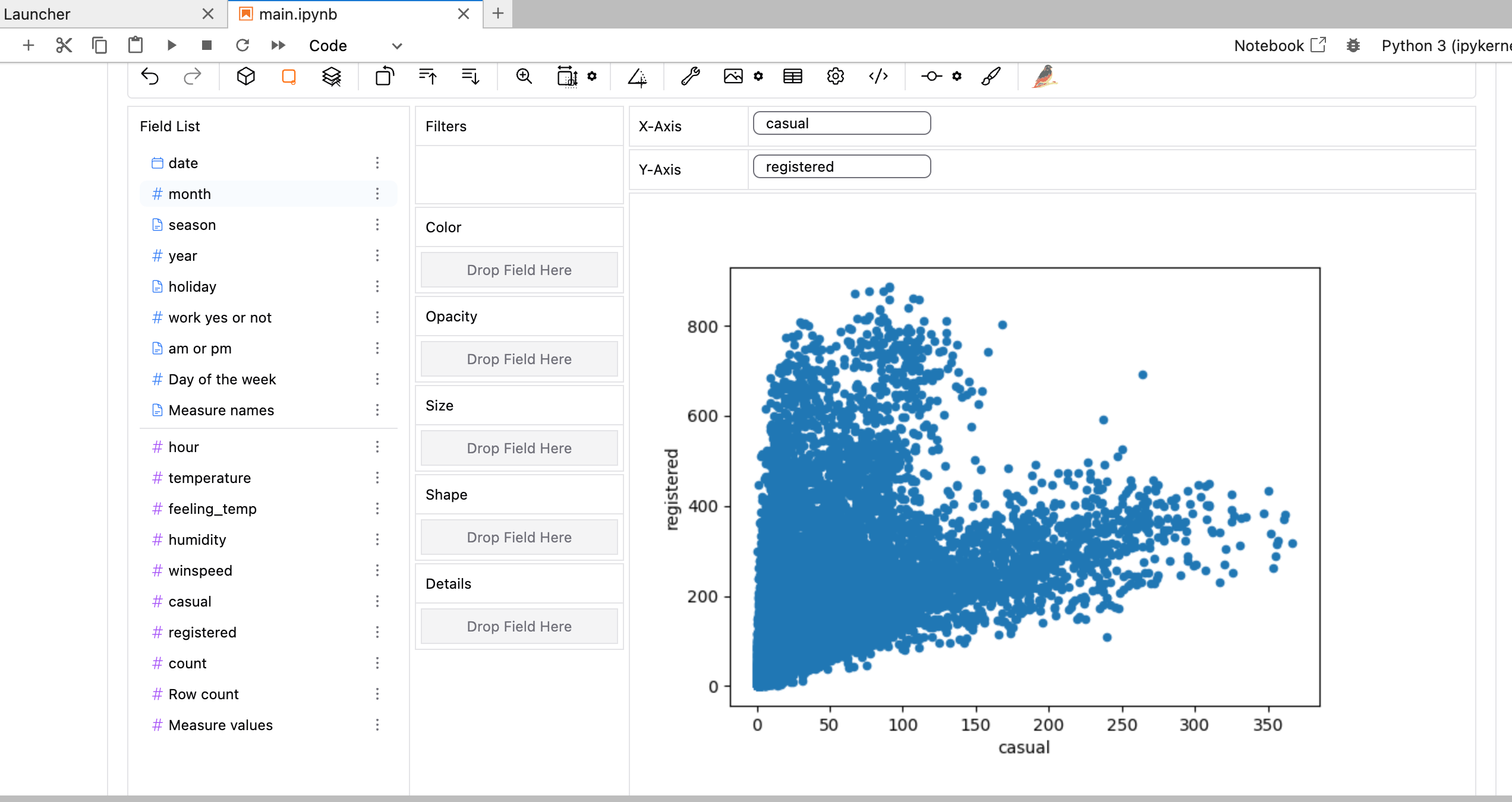Select the year field in Field List
Screen dimensions: 1512x802
(268, 255)
